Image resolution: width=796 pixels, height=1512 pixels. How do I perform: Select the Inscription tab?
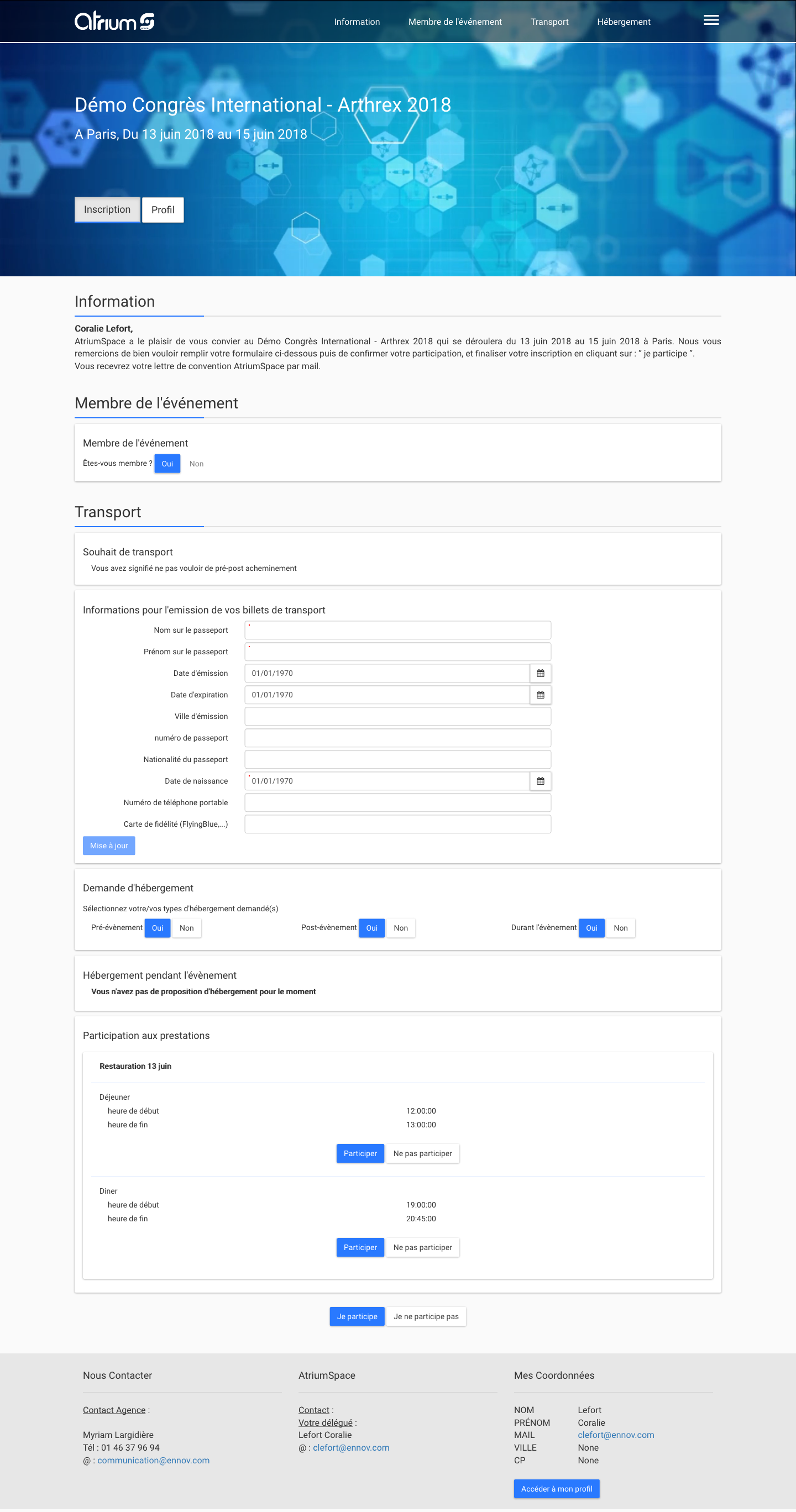click(107, 209)
